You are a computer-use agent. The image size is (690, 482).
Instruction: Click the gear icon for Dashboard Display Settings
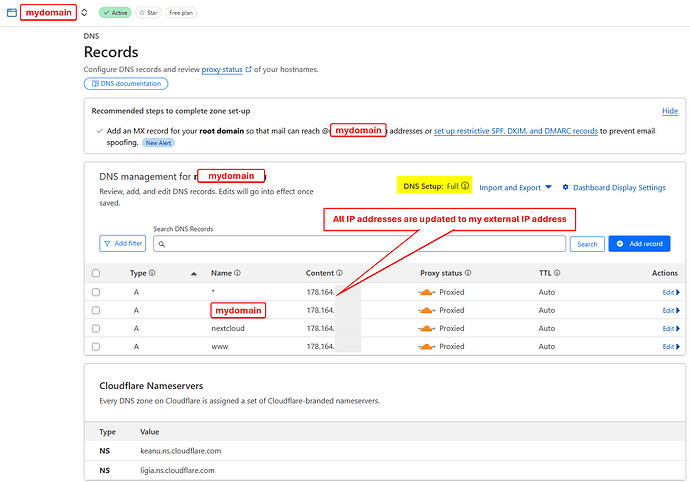click(x=565, y=188)
